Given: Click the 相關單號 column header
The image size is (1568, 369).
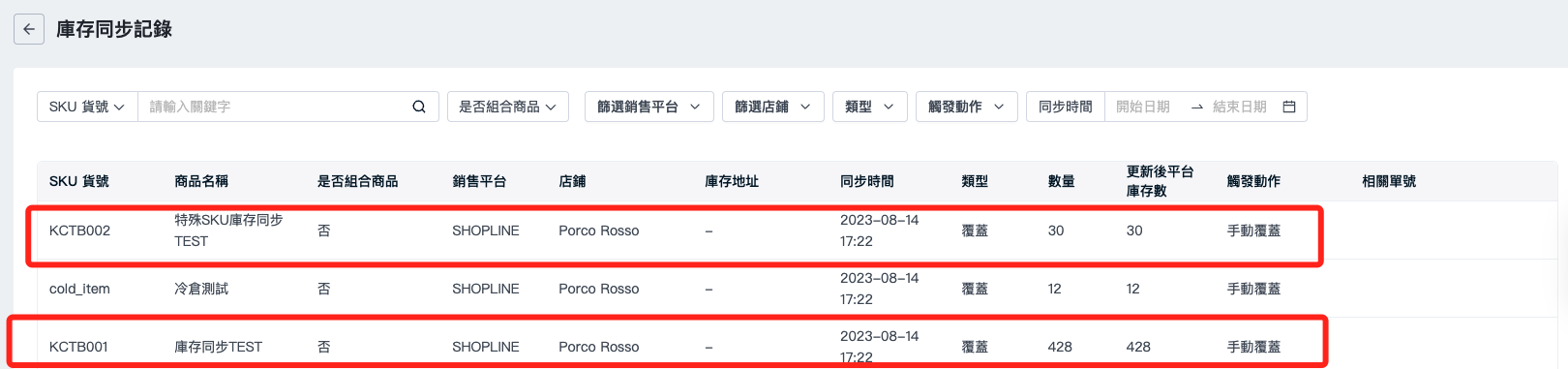Looking at the screenshot, I should 1389,181.
